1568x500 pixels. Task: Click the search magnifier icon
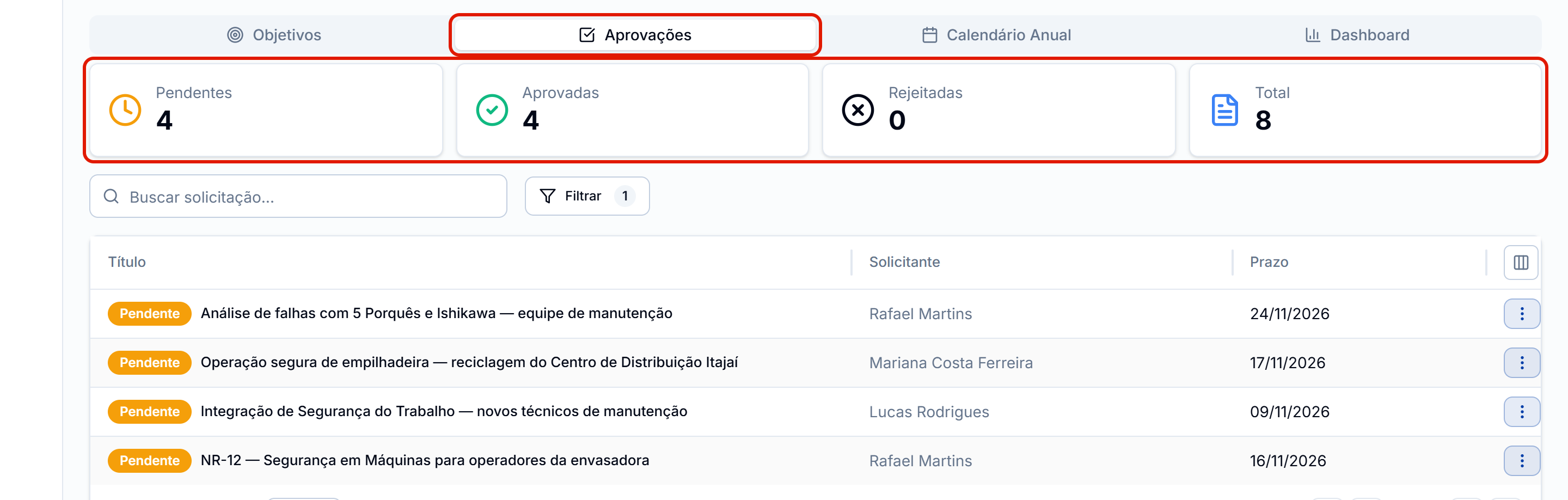pos(111,196)
